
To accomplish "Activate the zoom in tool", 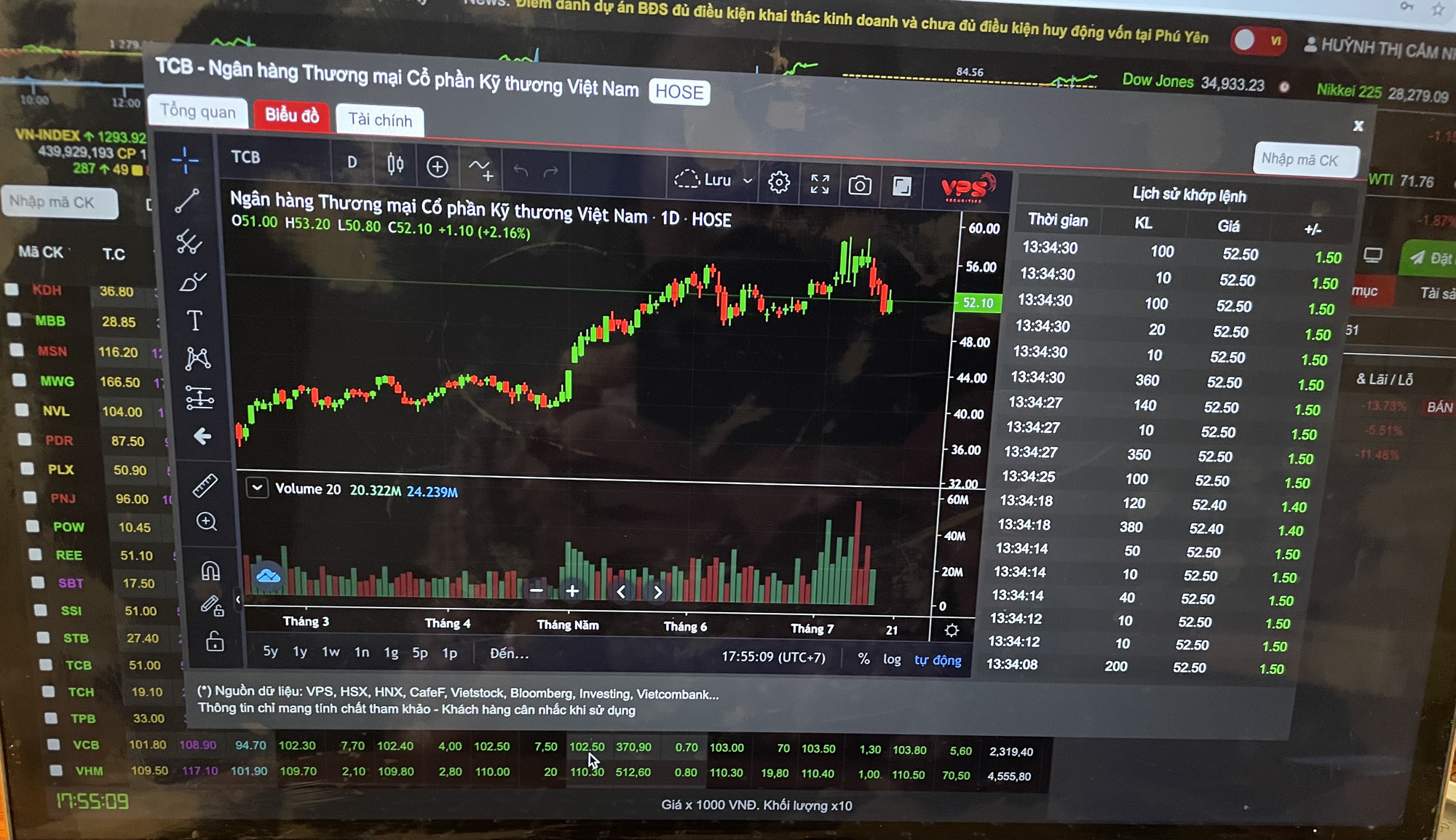I will (x=207, y=521).
